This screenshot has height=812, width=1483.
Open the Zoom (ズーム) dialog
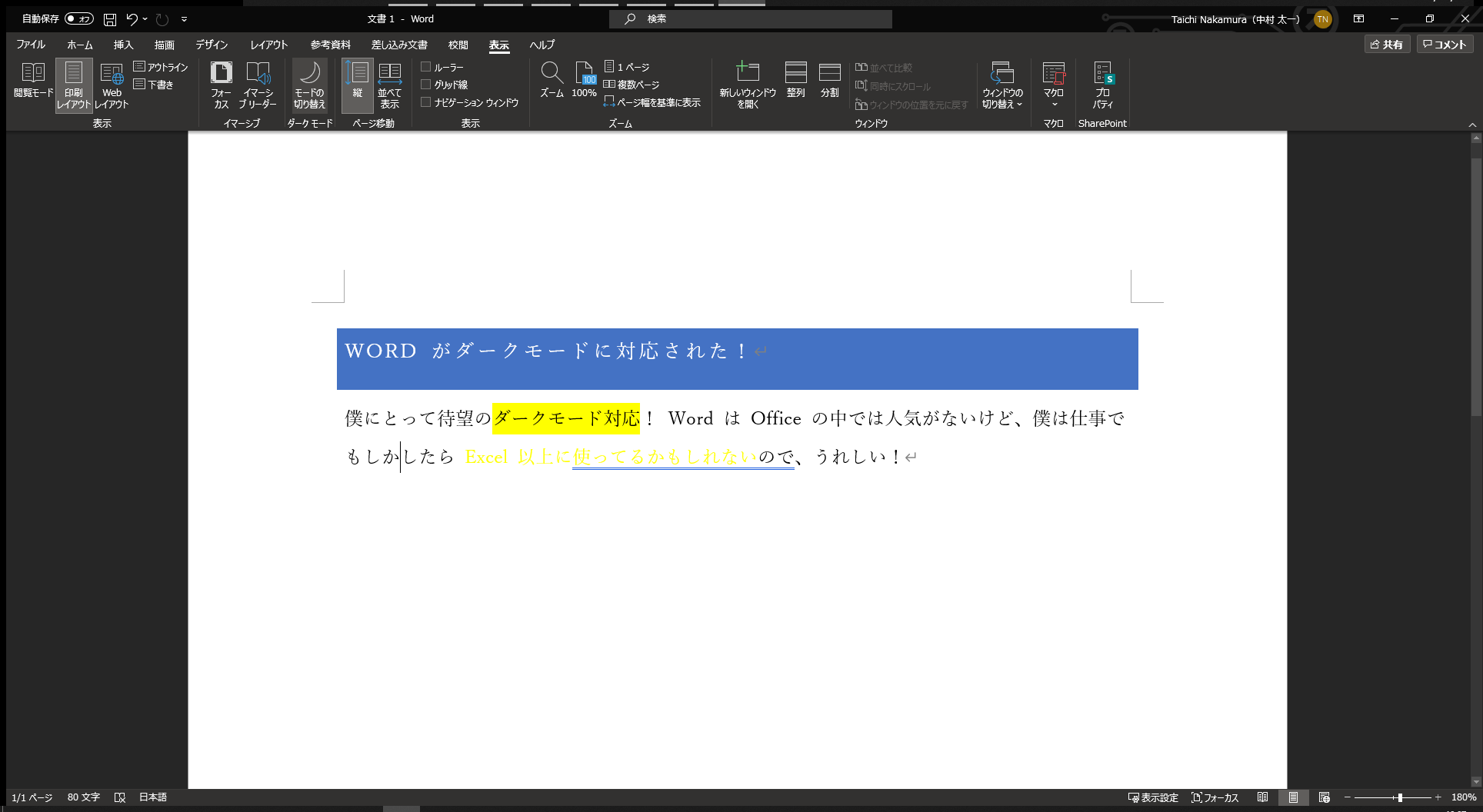[x=552, y=80]
